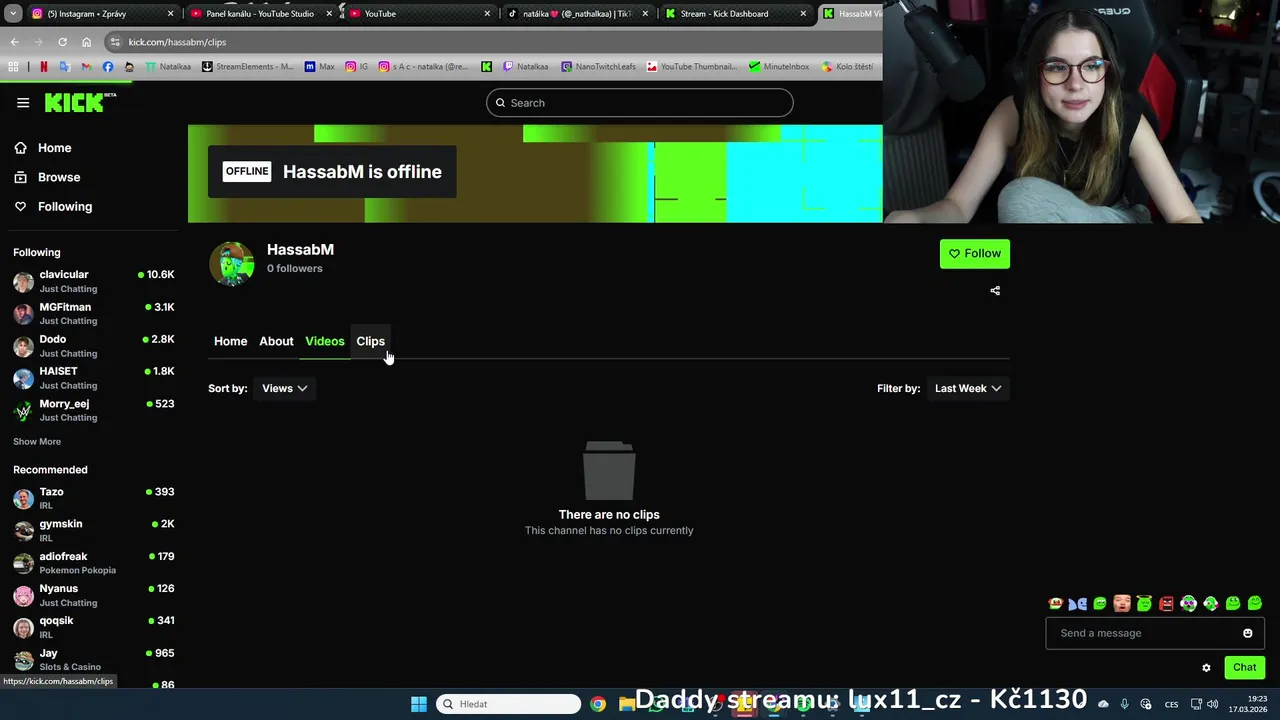Click the taskbar Hledat search box
The height and width of the screenshot is (720, 1280).
point(508,704)
